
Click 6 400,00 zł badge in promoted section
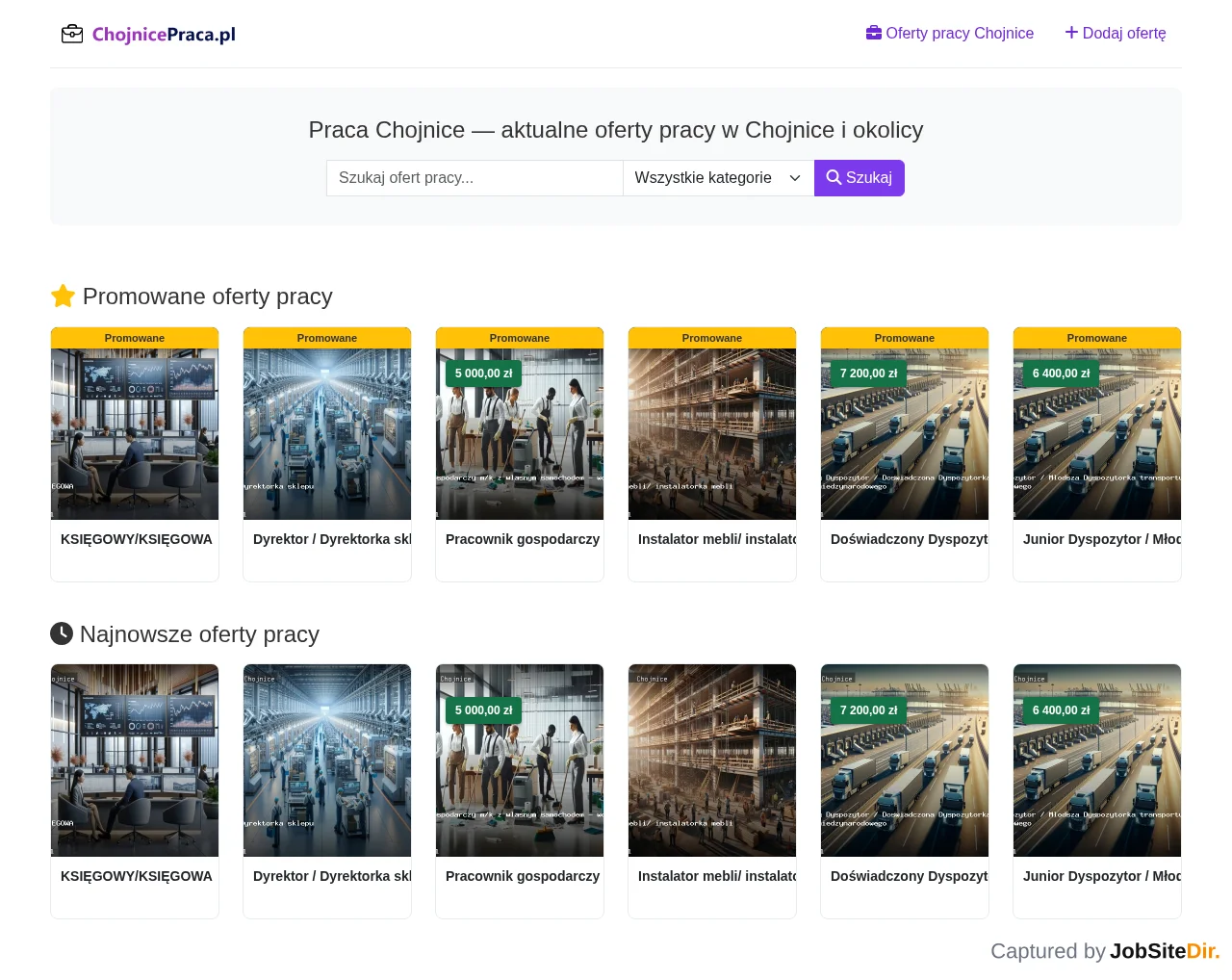coord(1062,374)
